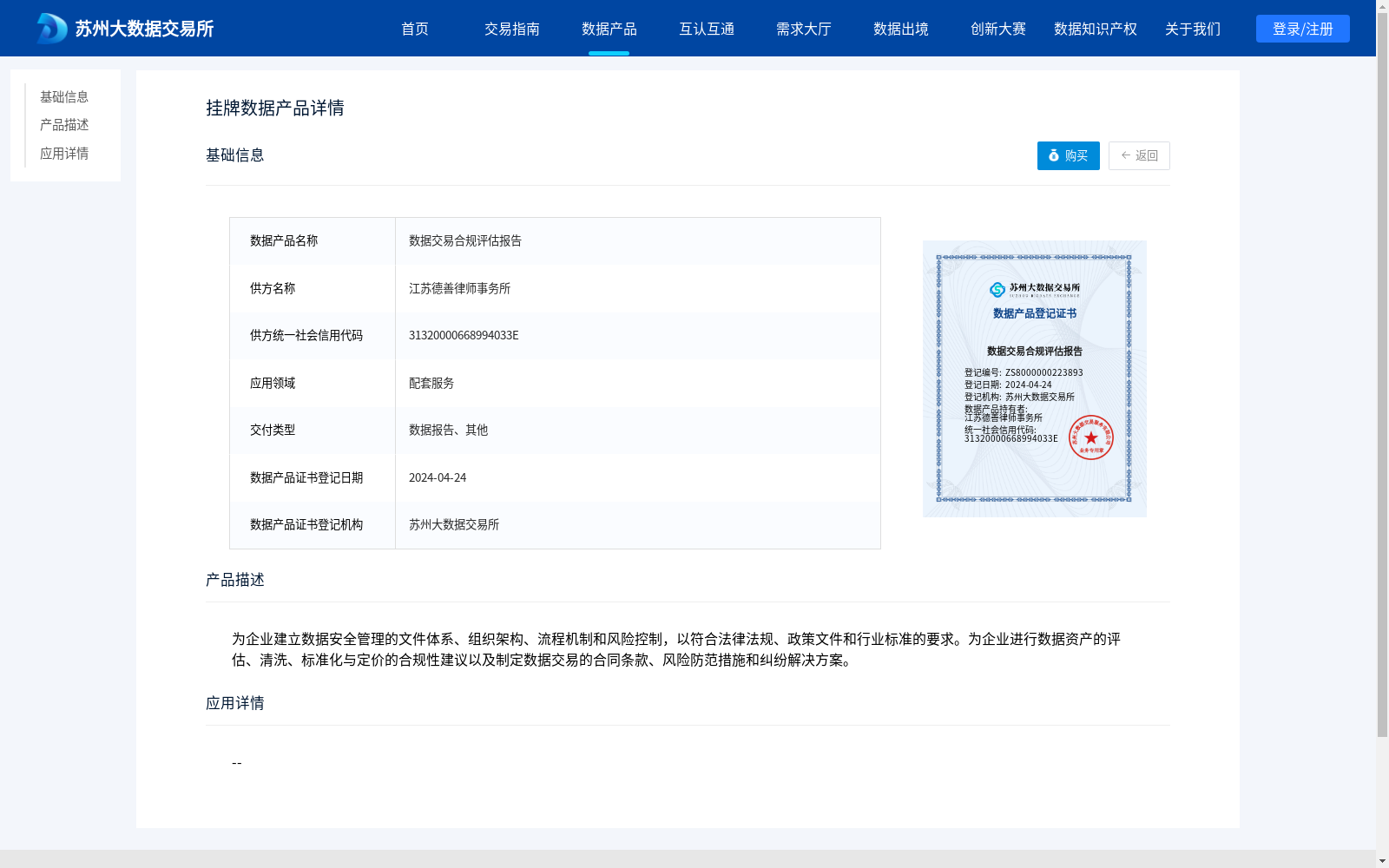
Task: Jump to 产品描述 anchor in sidebar
Action: [x=64, y=125]
